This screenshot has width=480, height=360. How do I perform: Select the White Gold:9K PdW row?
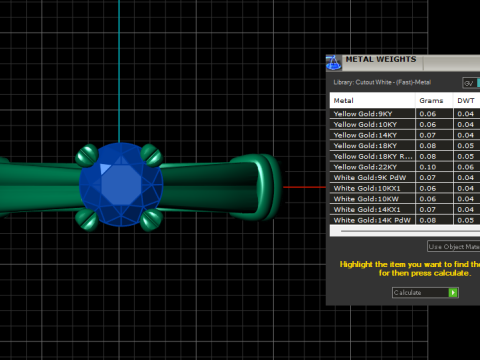click(x=405, y=178)
